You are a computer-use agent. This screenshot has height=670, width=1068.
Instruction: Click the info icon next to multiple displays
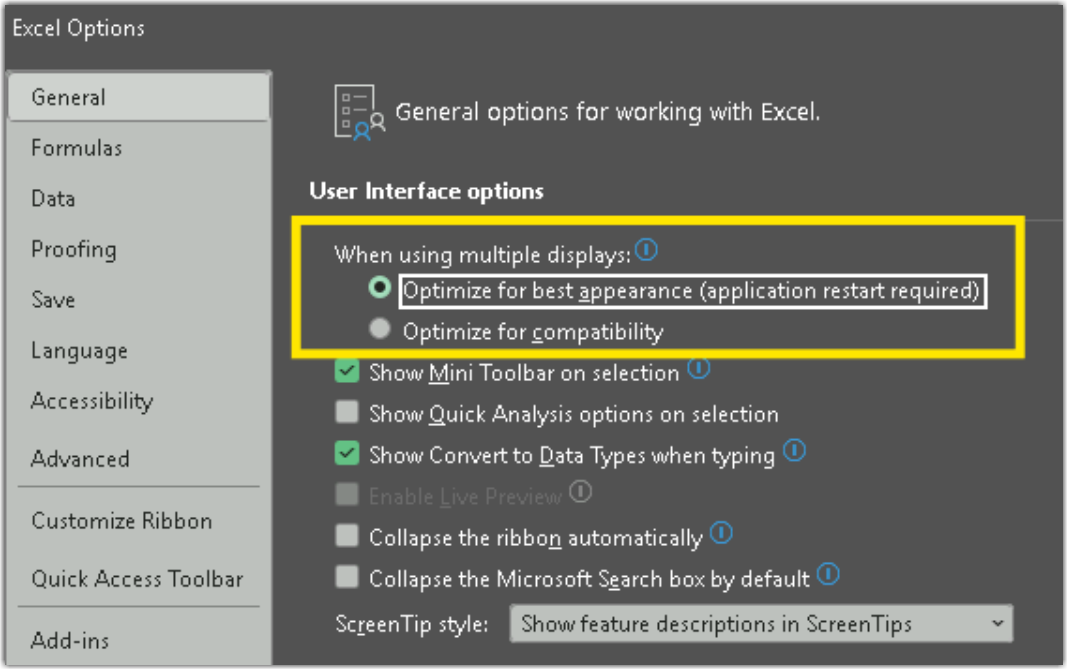pyautogui.click(x=646, y=250)
